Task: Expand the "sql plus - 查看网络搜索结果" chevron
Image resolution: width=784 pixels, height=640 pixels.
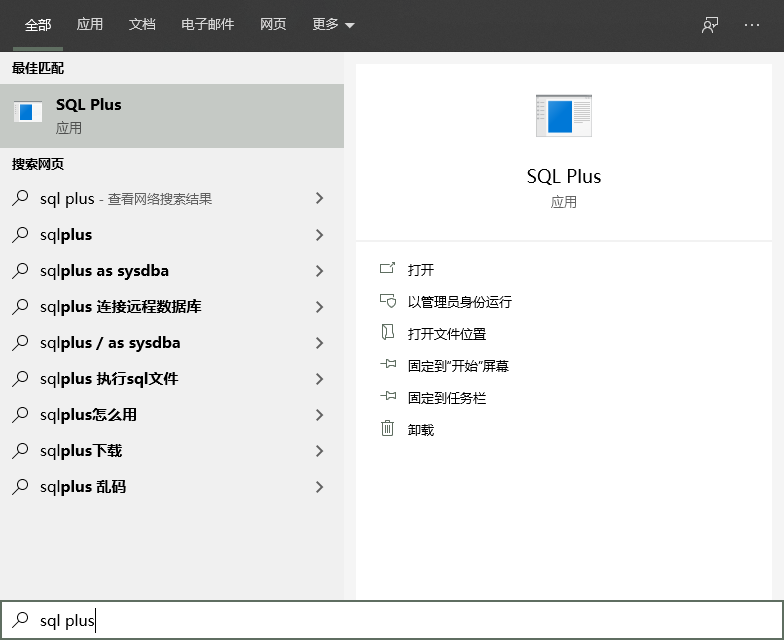Action: (320, 198)
